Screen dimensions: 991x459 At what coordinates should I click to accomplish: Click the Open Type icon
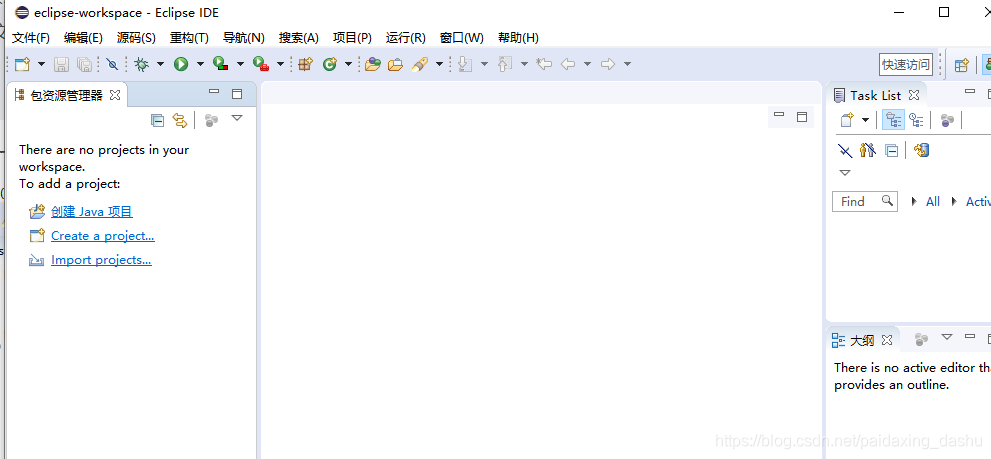373,64
